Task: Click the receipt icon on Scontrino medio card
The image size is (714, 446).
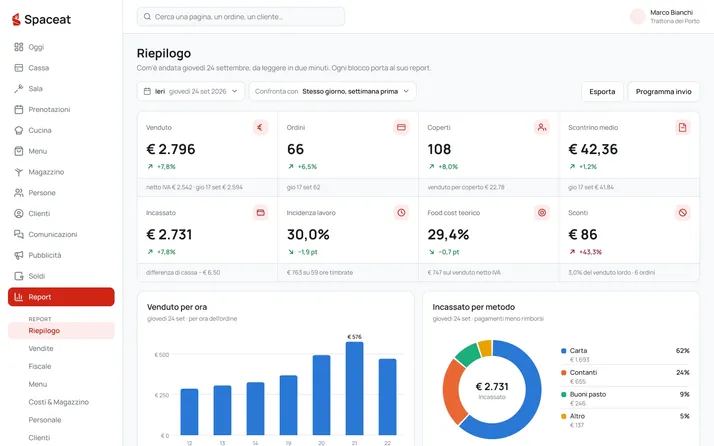Action: [x=683, y=128]
